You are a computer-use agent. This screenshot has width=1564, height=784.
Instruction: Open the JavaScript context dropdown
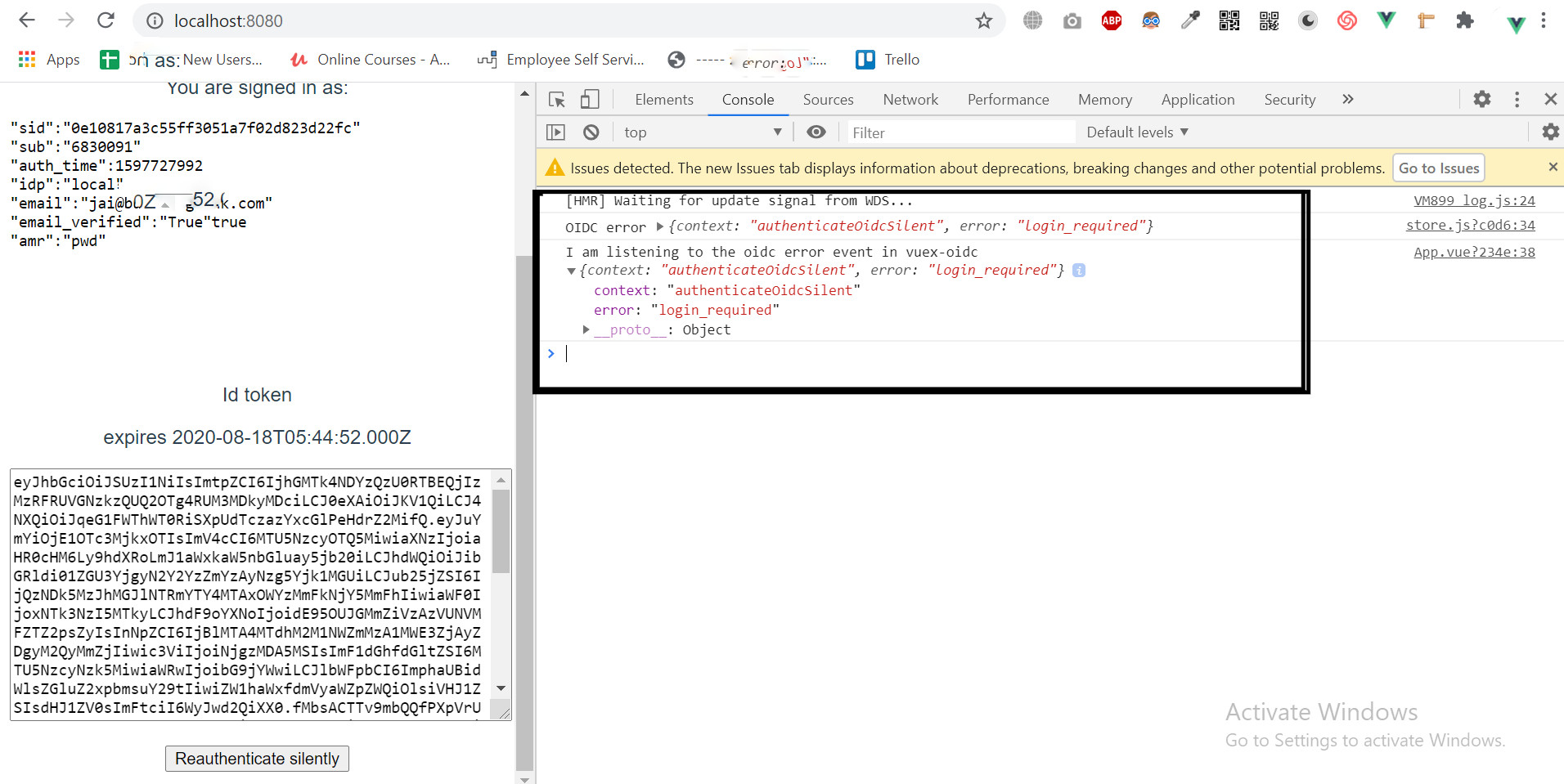(703, 132)
